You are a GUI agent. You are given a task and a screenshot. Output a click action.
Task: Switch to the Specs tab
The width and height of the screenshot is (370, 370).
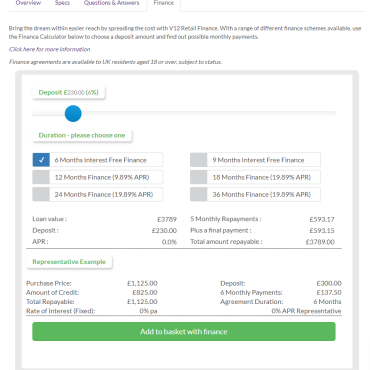[62, 3]
